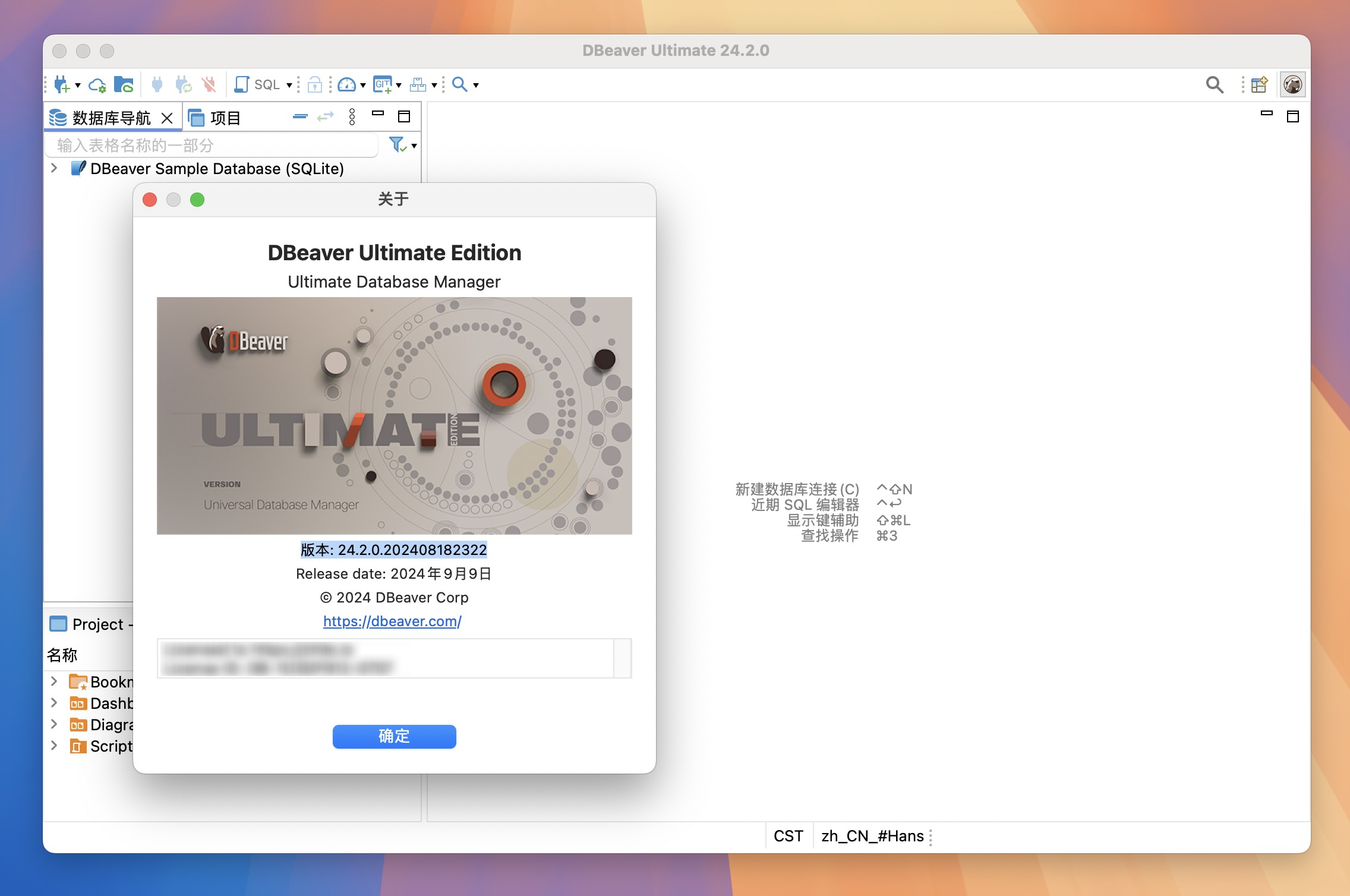This screenshot has height=896, width=1350.
Task: Click the zh_CN_#Hans locale status entry
Action: (x=872, y=837)
